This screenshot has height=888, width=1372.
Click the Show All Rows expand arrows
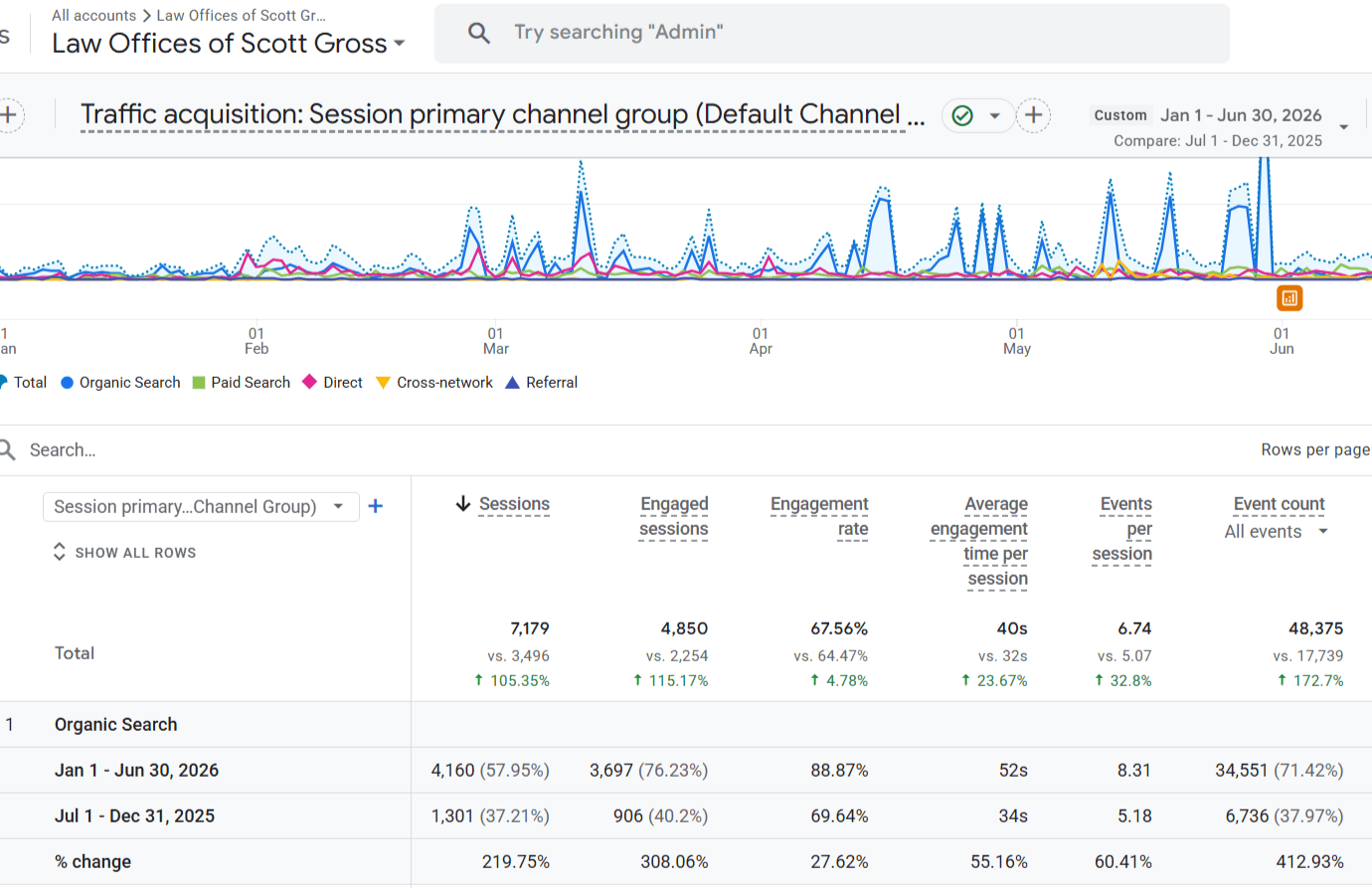click(x=60, y=552)
